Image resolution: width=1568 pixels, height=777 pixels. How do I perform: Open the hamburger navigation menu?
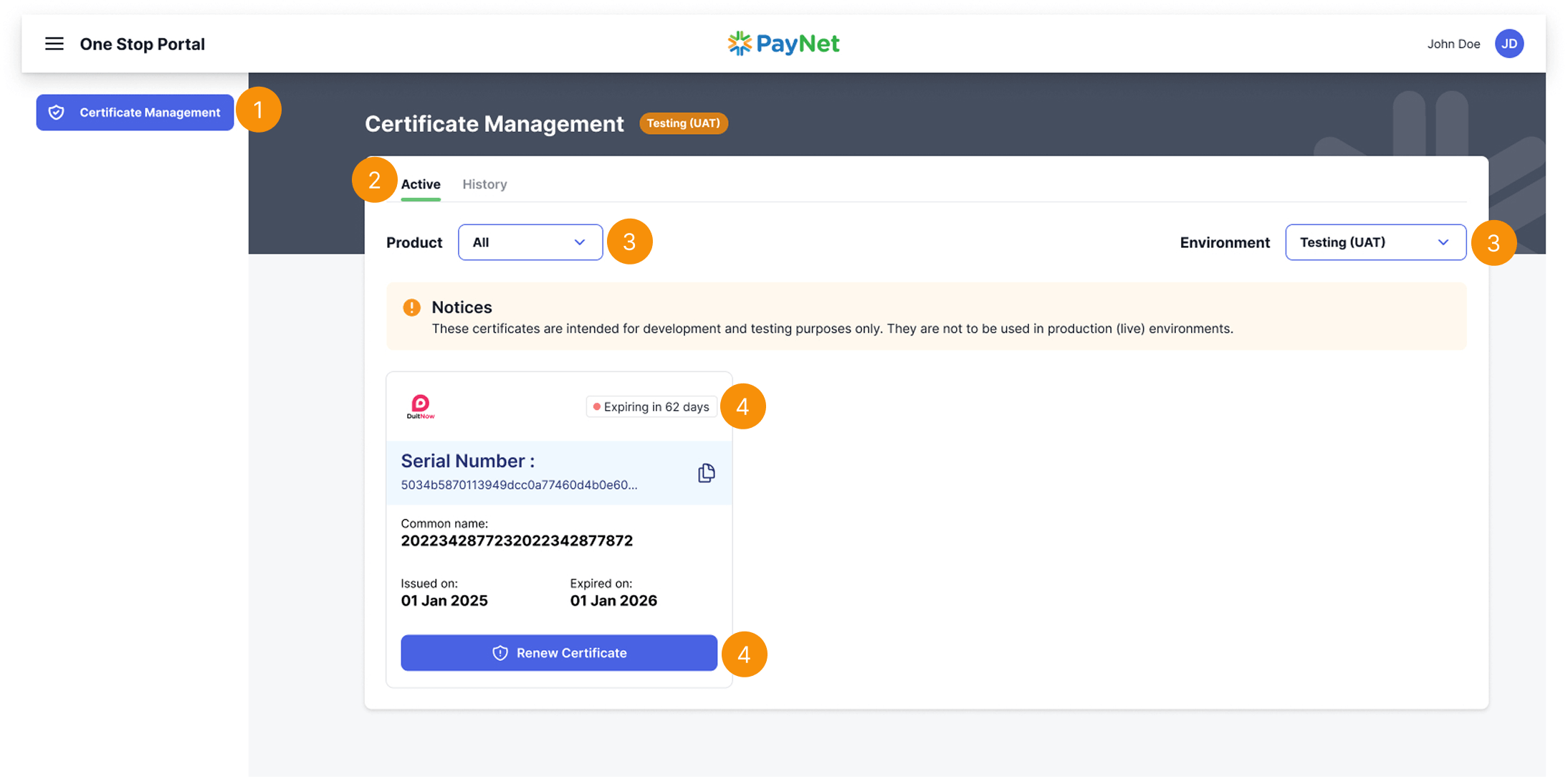coord(54,43)
